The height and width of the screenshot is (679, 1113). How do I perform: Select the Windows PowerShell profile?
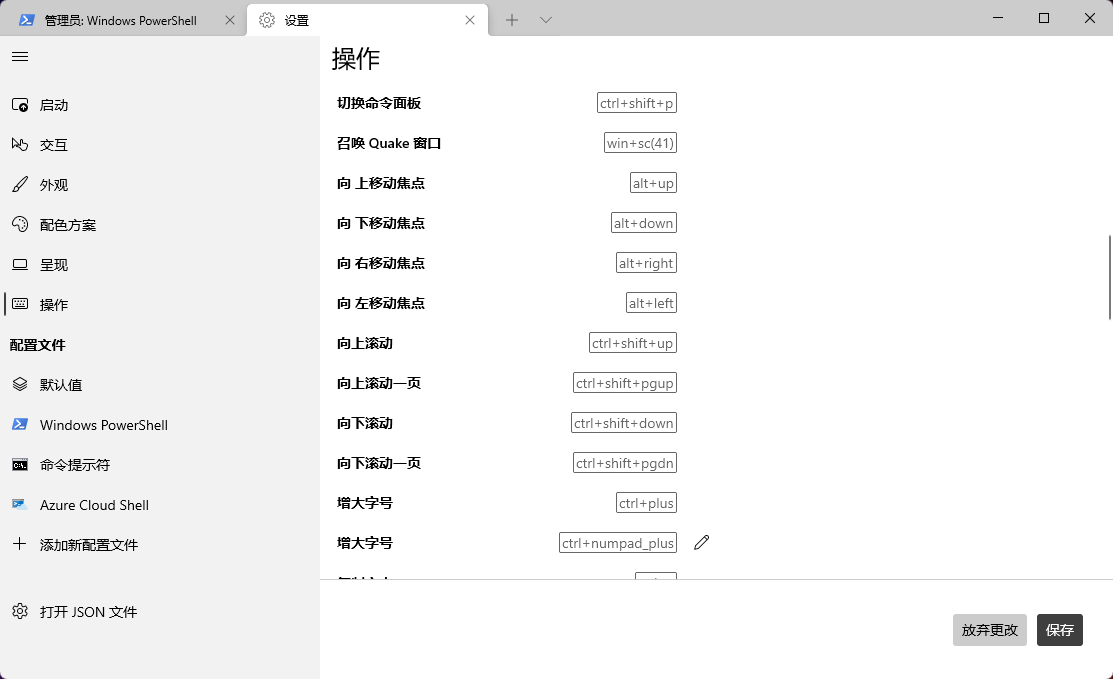tap(104, 424)
